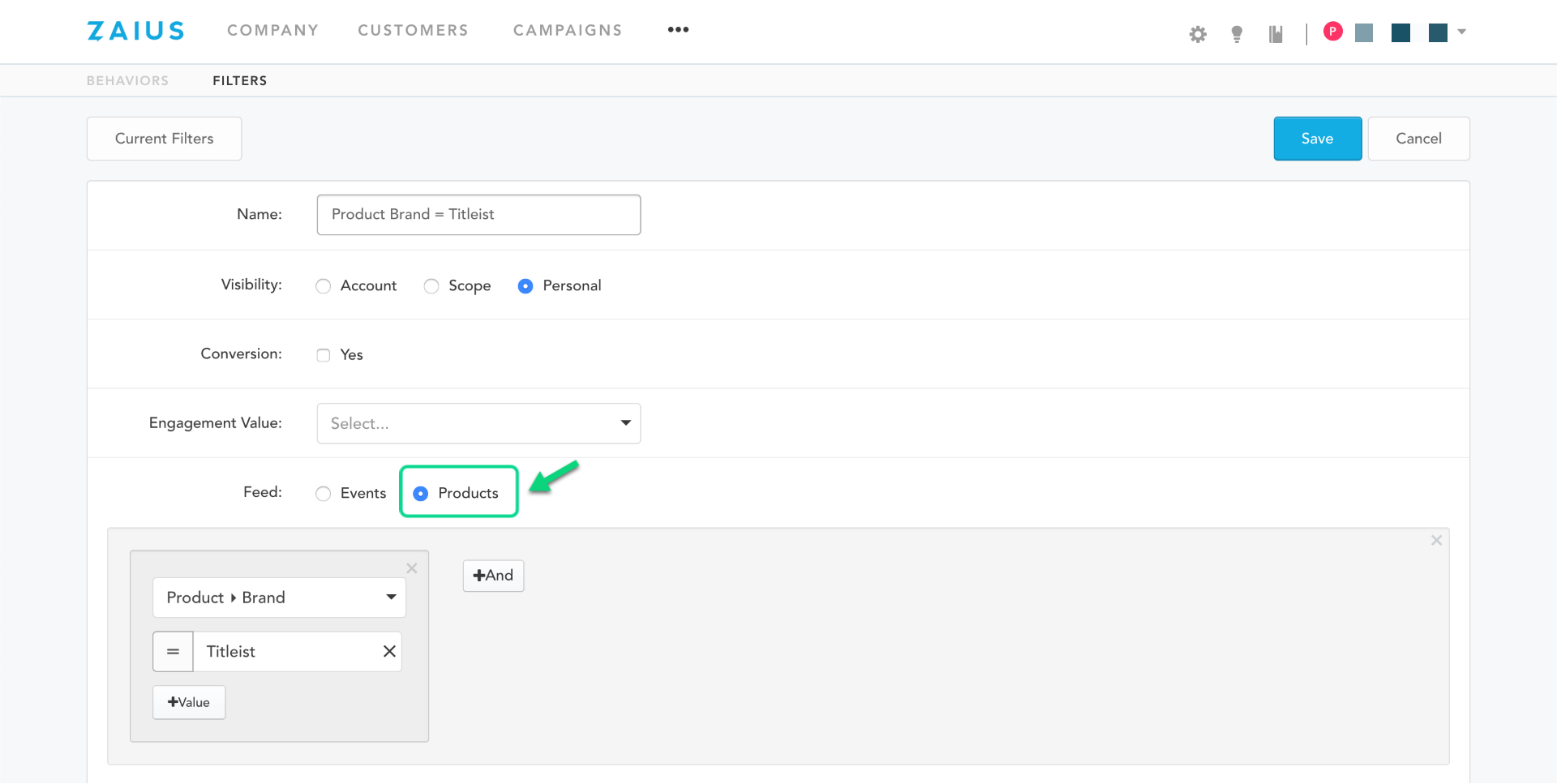1557x784 pixels.
Task: Click the red P profile badge
Action: point(1332,32)
